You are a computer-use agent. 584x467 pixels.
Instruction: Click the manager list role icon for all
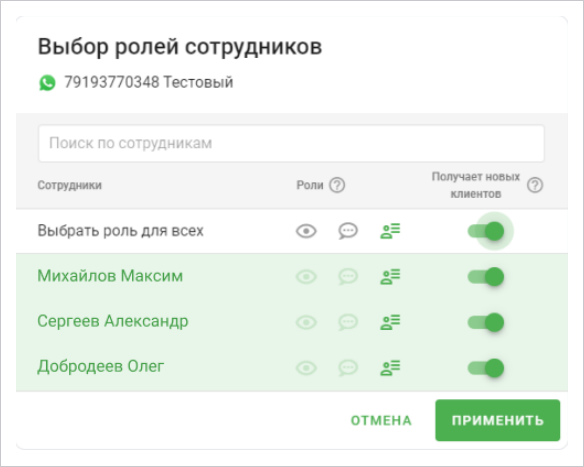(390, 231)
